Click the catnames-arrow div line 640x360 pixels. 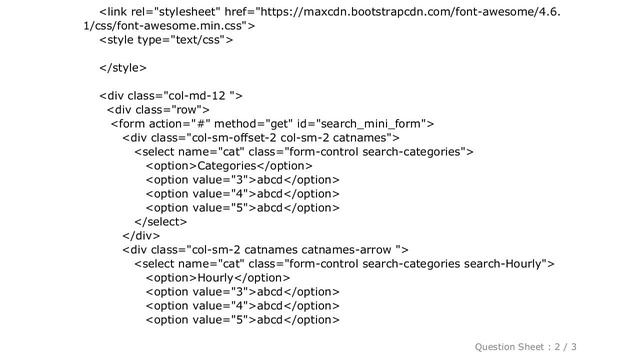[265, 249]
